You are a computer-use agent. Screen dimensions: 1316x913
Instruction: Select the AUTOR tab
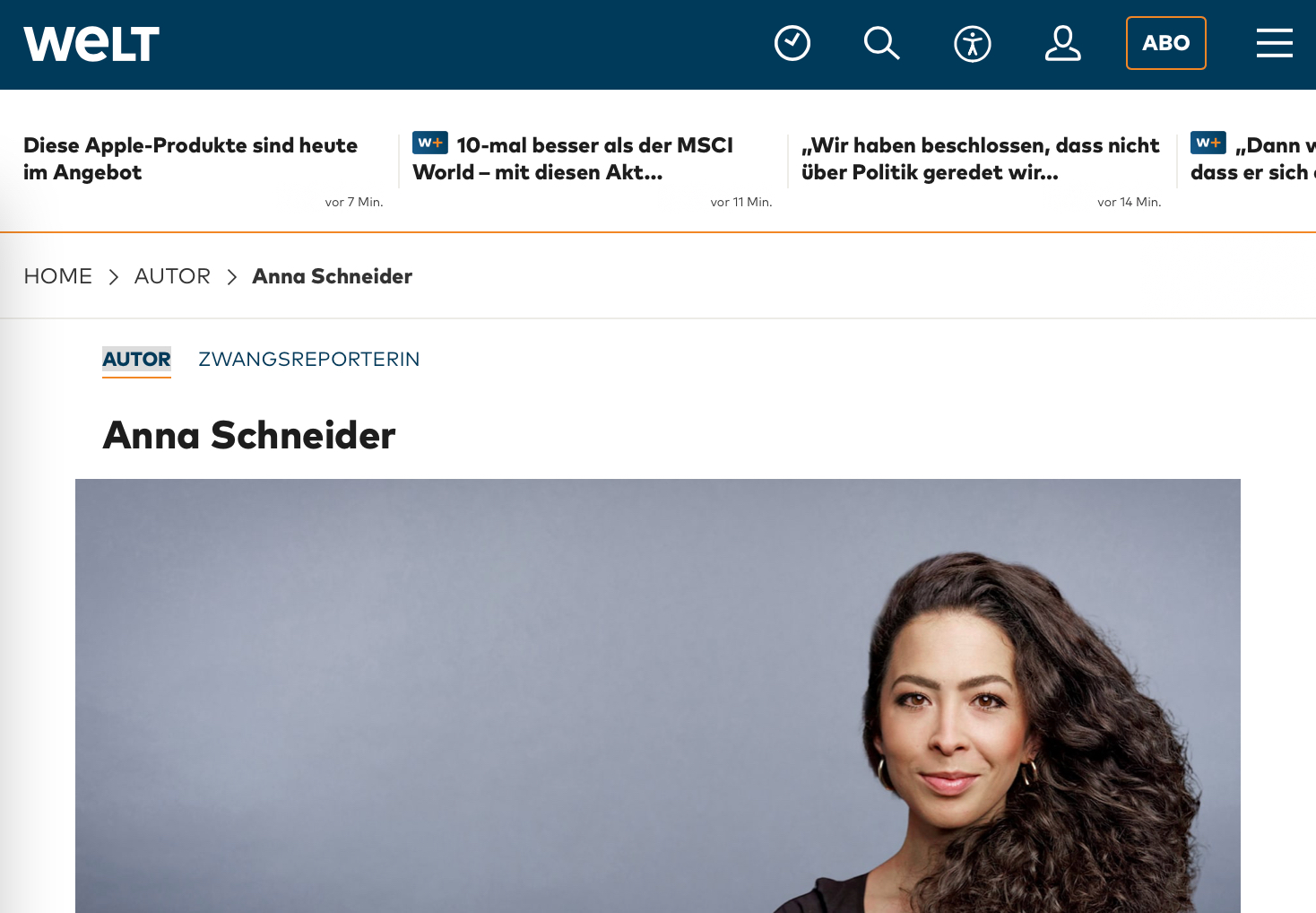136,360
